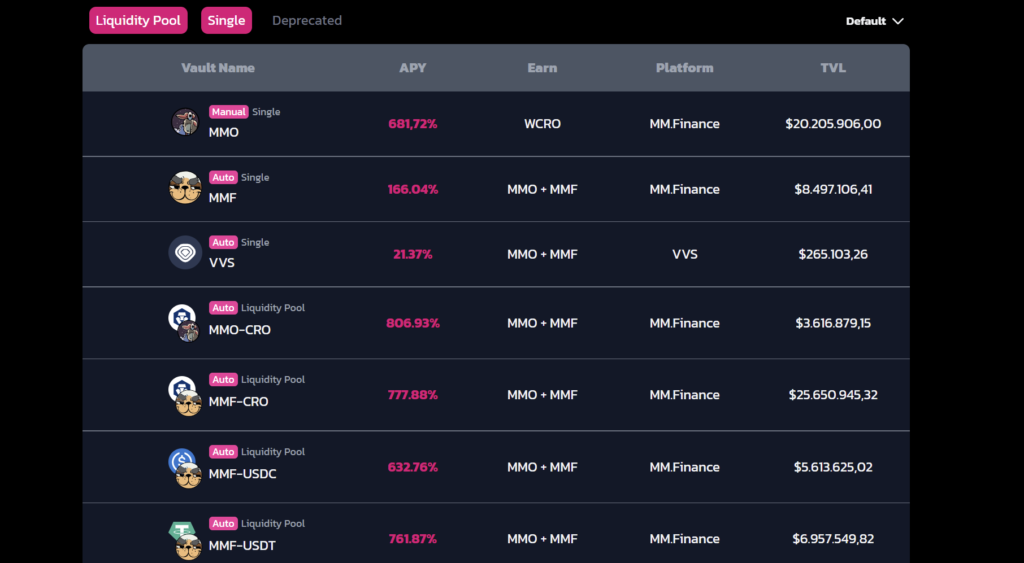Image resolution: width=1024 pixels, height=563 pixels.
Task: Select the 806.93% APY value
Action: pyautogui.click(x=412, y=323)
